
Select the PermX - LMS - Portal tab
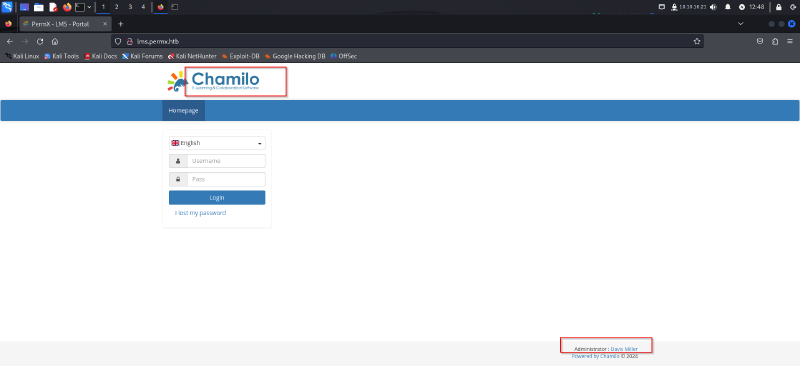coord(65,24)
